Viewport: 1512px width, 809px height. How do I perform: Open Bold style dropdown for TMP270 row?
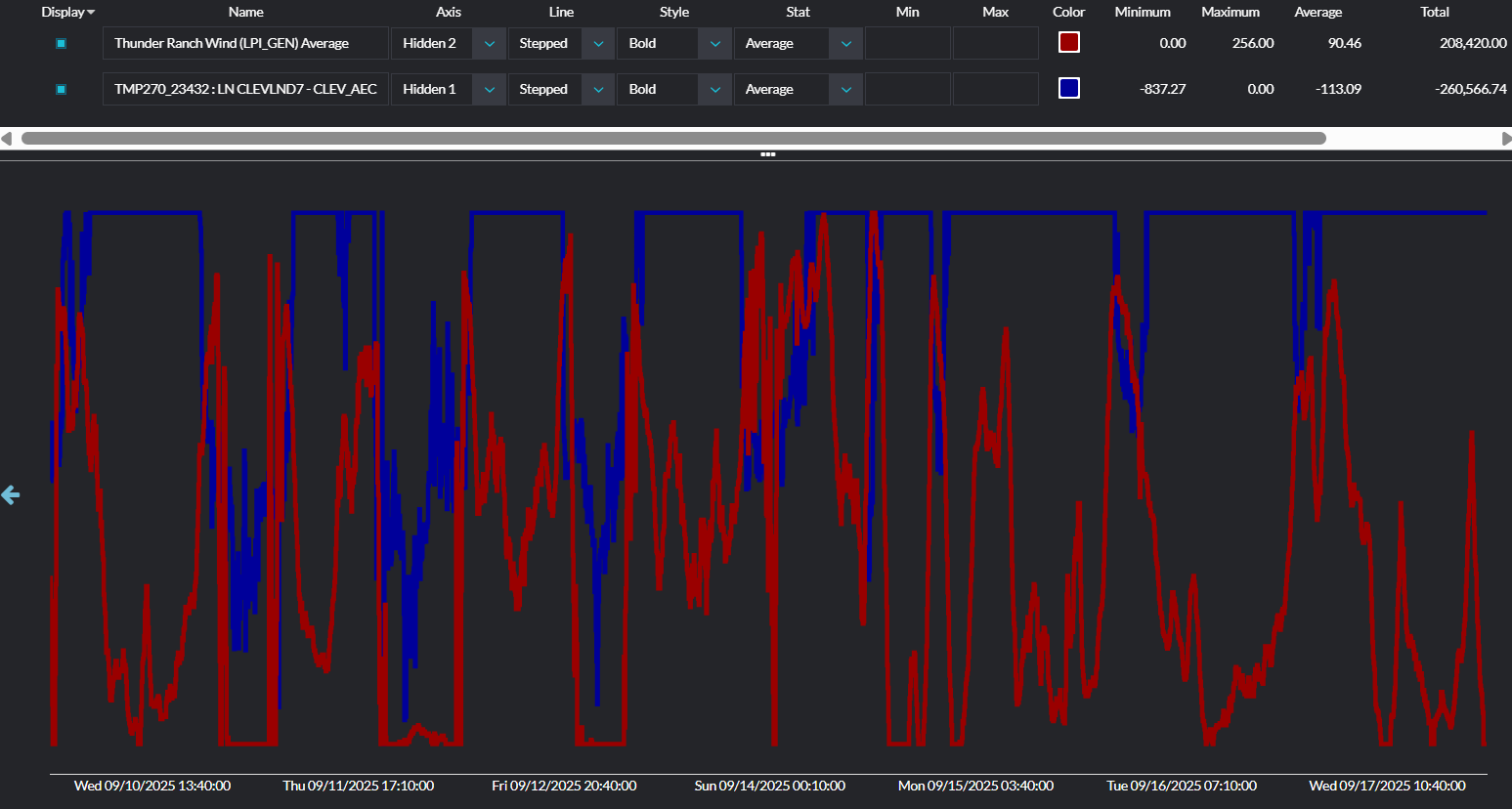tap(714, 89)
